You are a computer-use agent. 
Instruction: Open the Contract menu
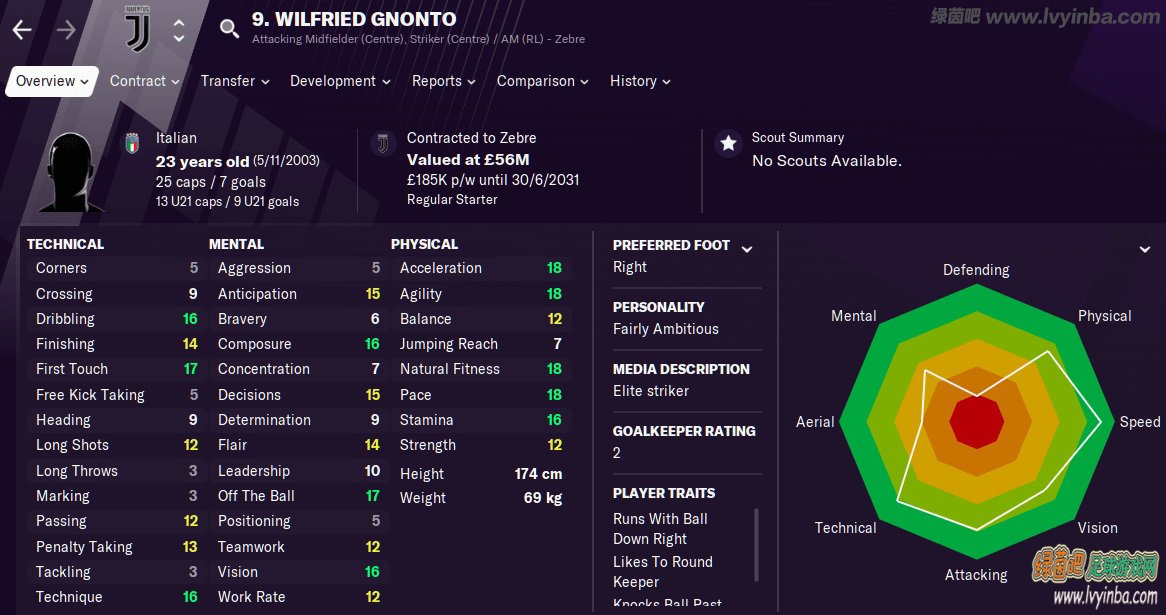(144, 81)
